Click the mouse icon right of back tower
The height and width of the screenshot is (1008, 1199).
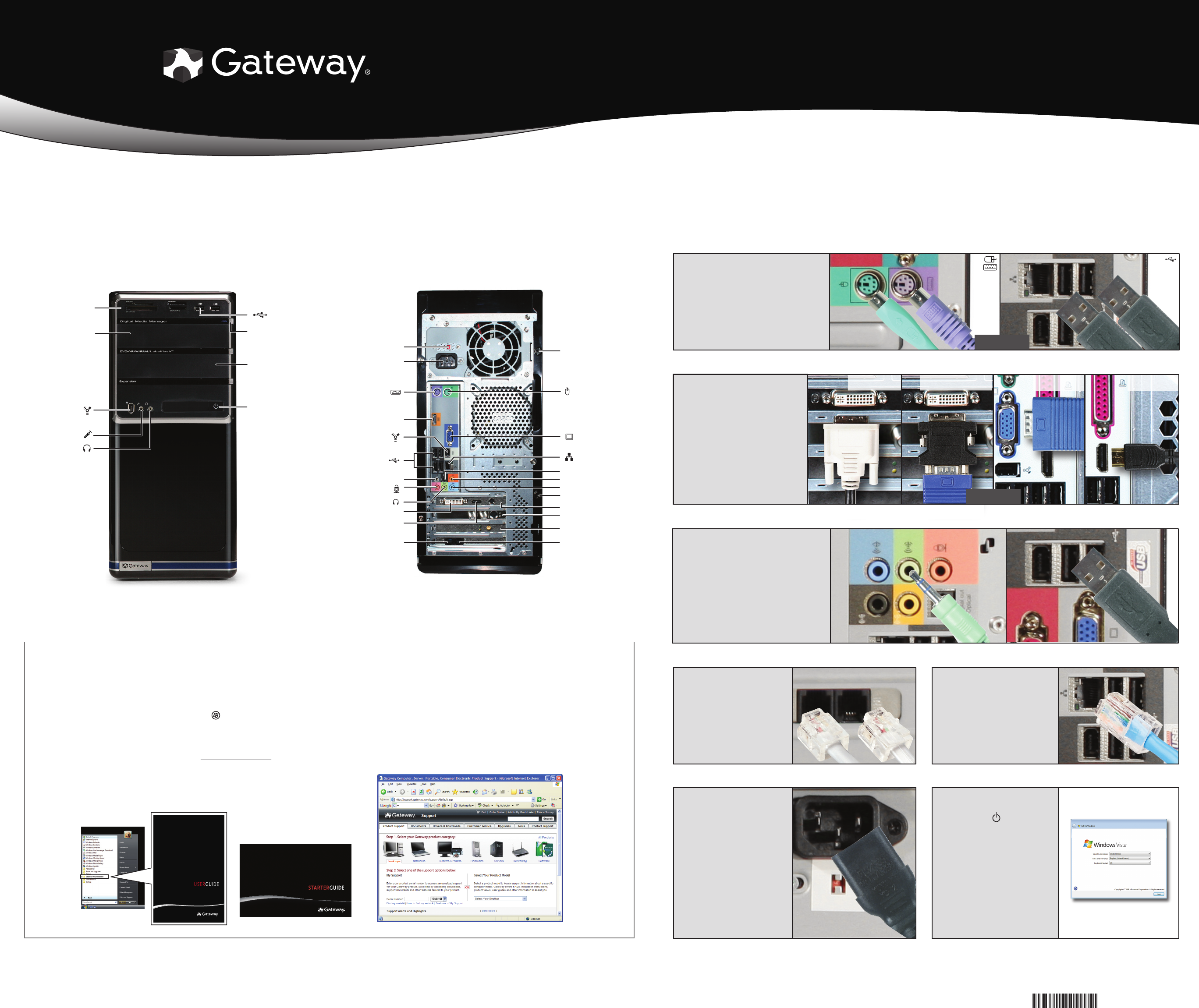(567, 392)
